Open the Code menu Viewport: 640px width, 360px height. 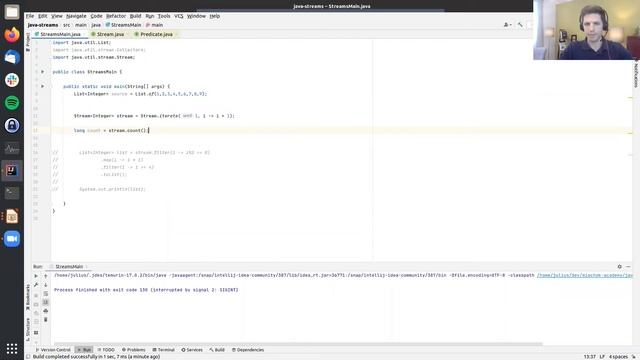(x=96, y=16)
